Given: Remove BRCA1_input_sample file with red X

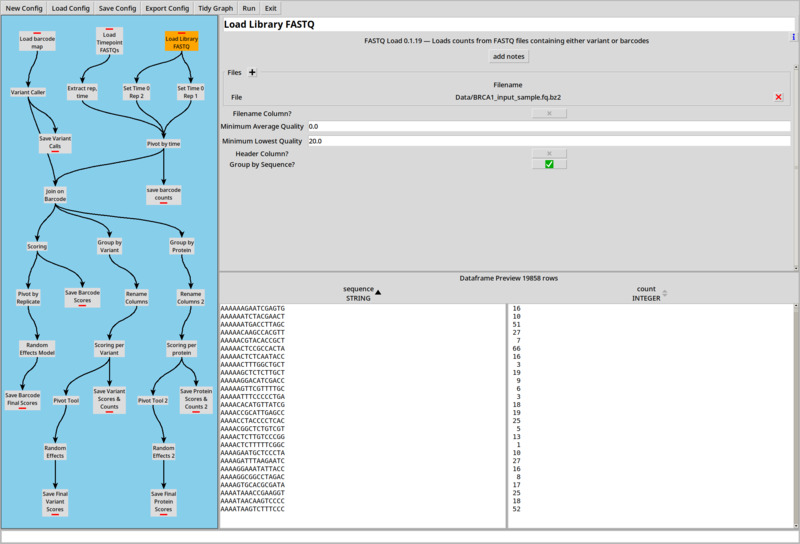Looking at the screenshot, I should [778, 97].
